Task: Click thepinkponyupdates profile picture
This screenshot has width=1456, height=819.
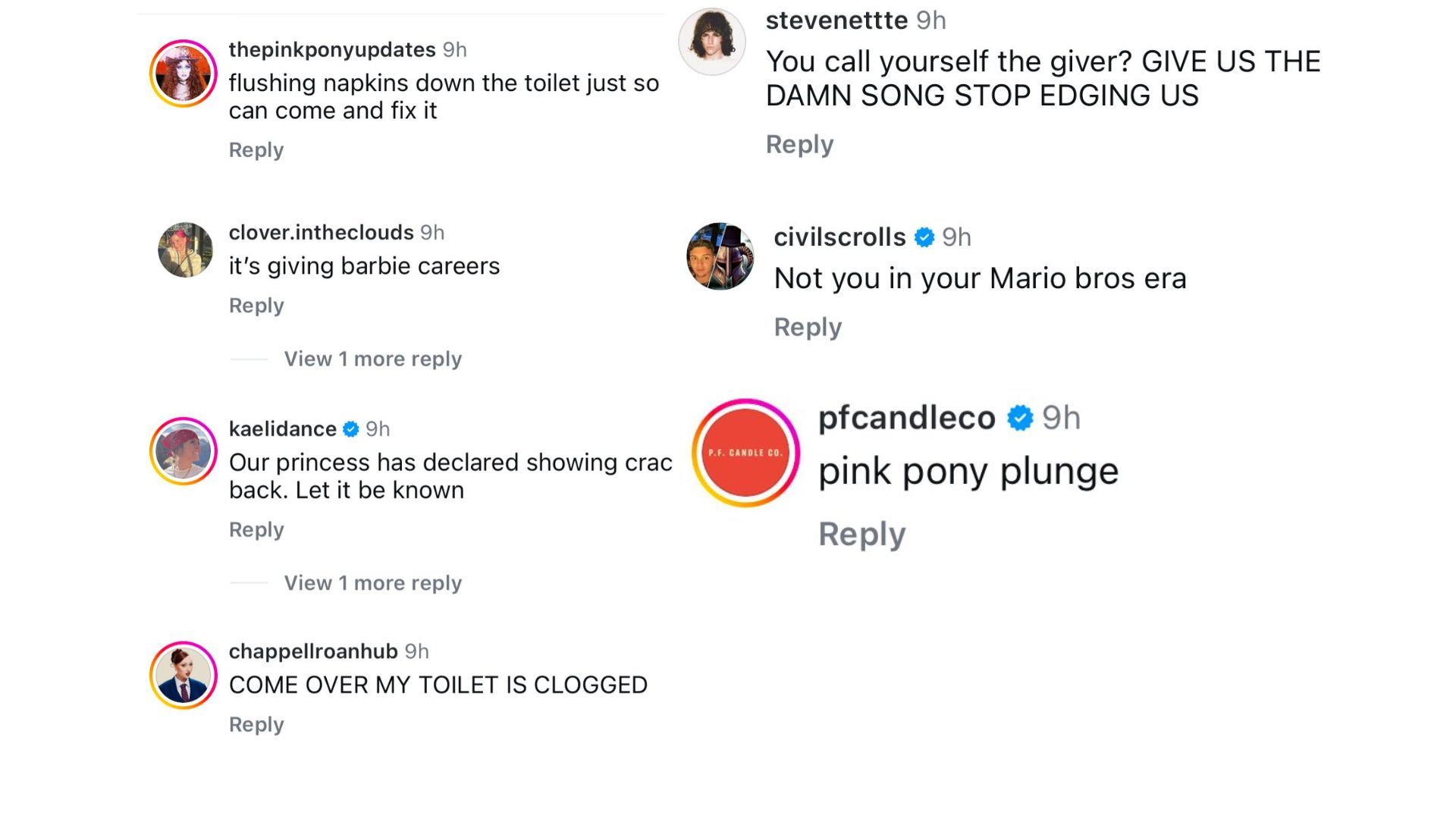Action: pyautogui.click(x=183, y=74)
